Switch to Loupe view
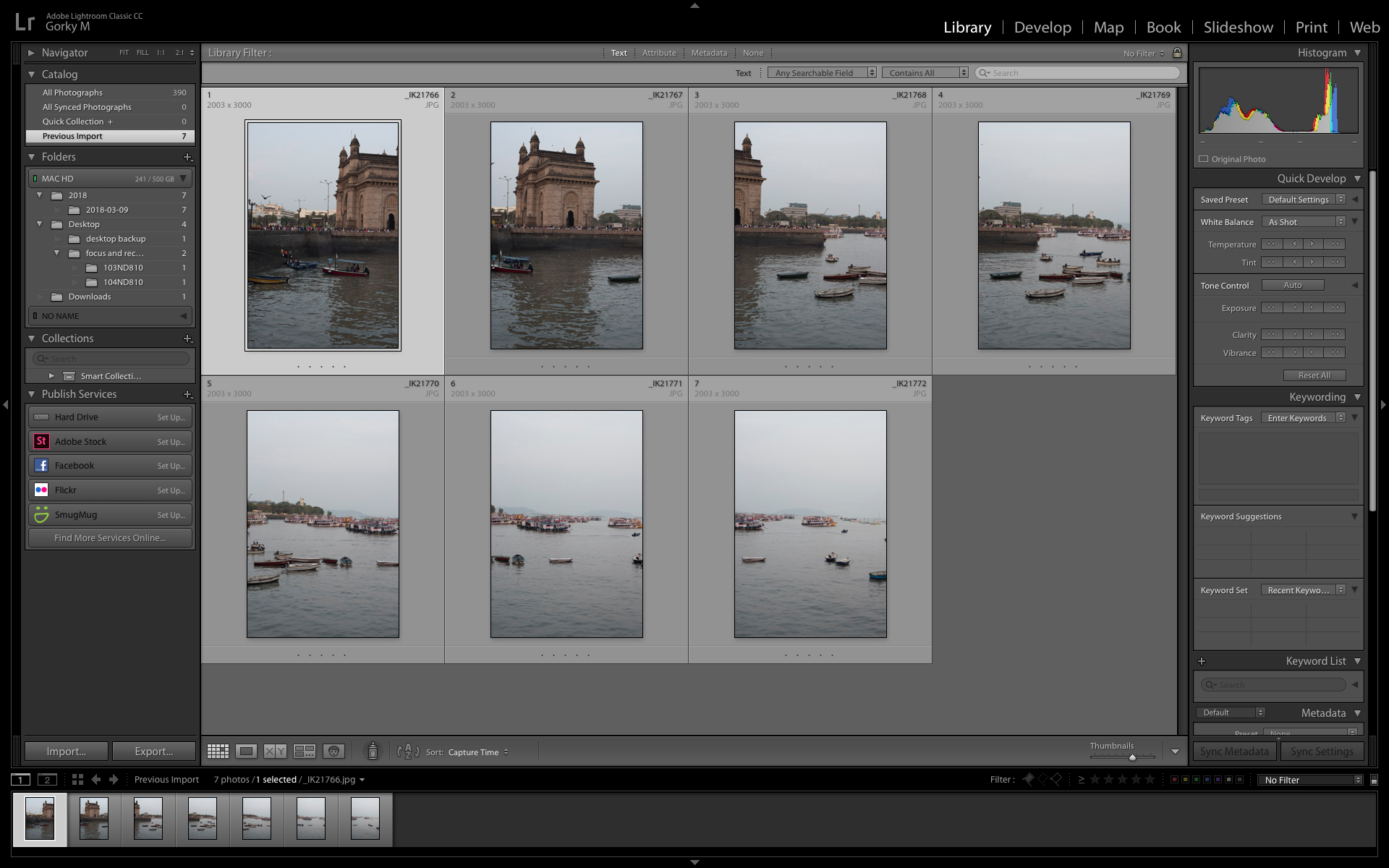The height and width of the screenshot is (868, 1389). (246, 752)
